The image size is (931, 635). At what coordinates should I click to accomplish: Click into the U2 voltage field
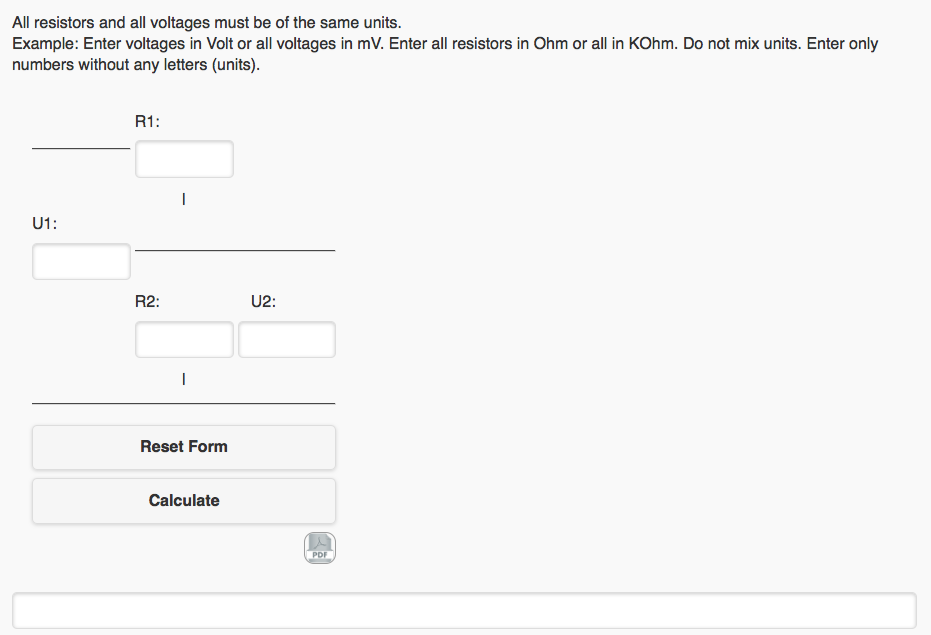point(287,340)
